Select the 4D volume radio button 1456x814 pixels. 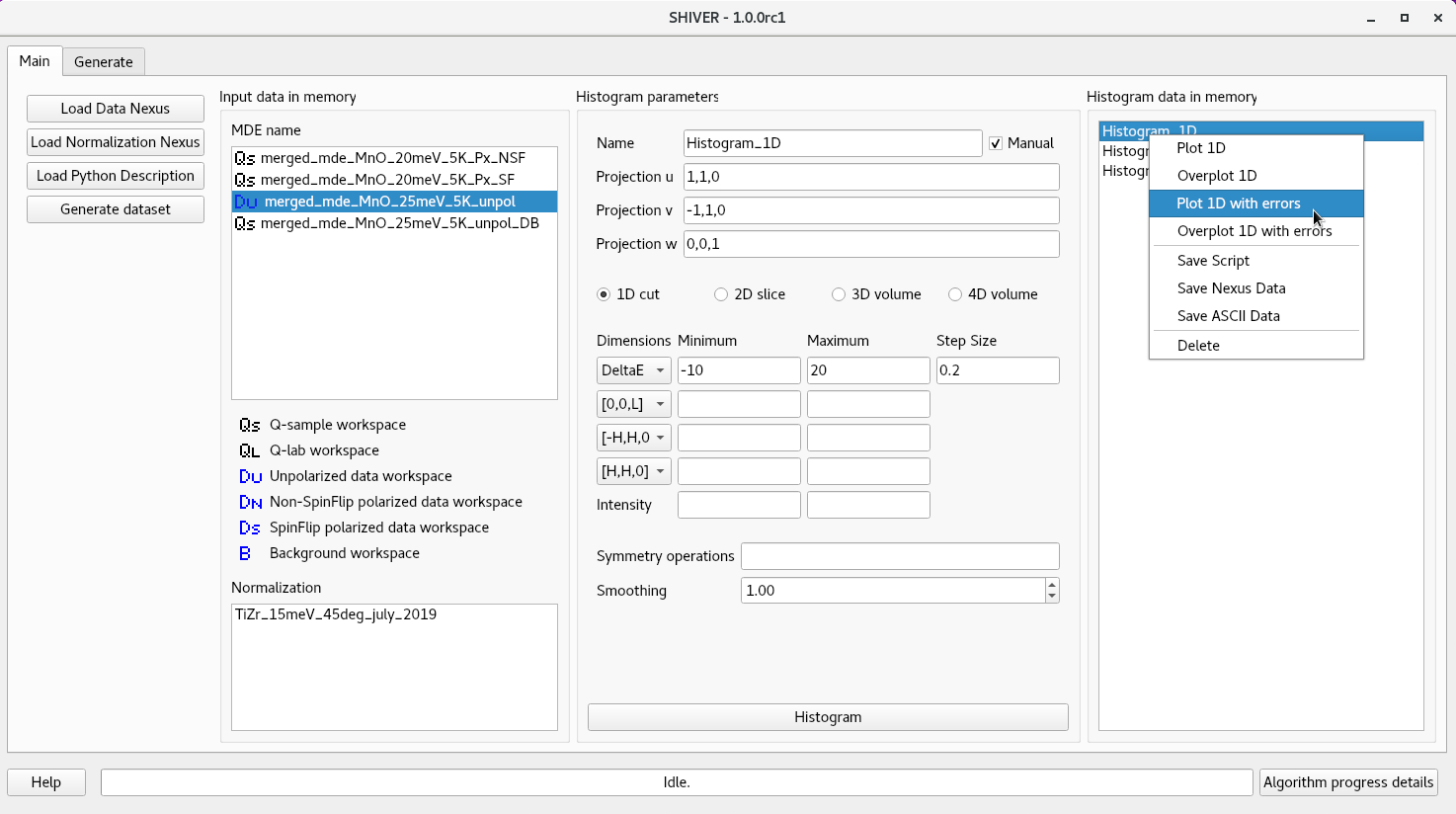pyautogui.click(x=955, y=293)
